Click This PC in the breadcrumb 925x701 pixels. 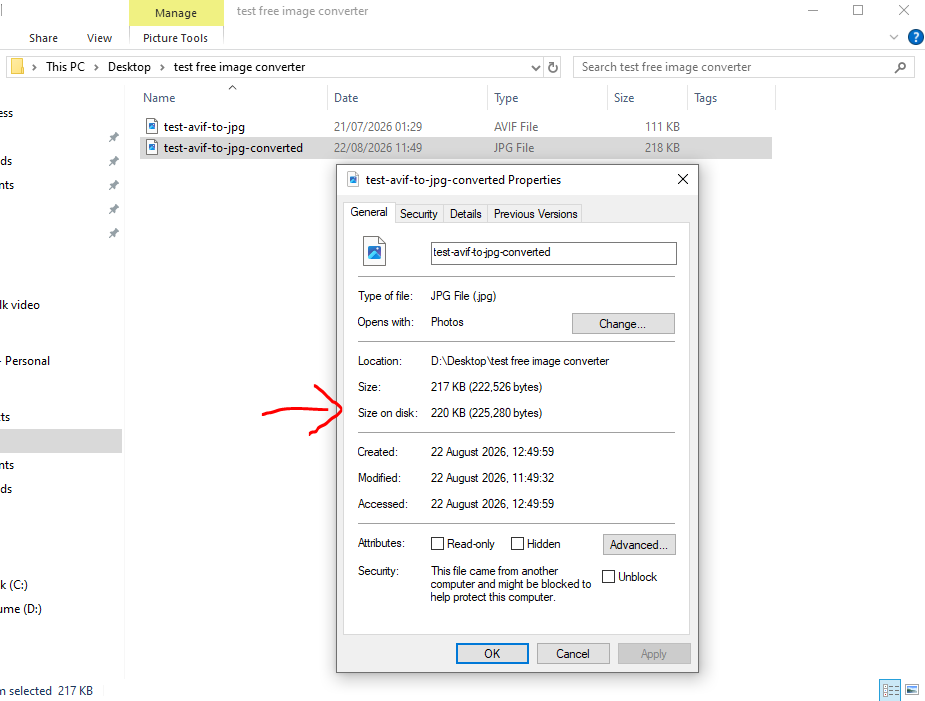coord(65,67)
